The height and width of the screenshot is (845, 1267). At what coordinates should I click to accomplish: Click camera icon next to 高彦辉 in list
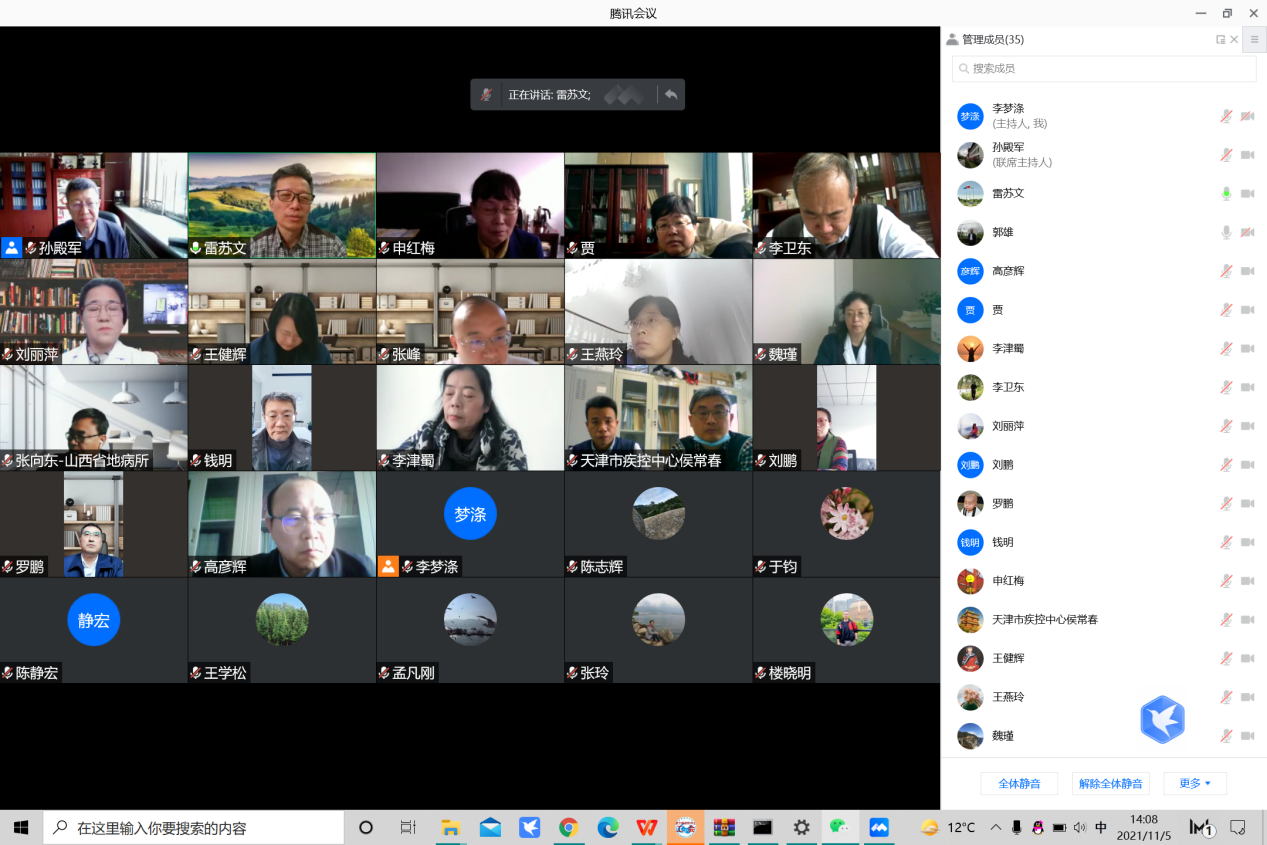coord(1247,271)
